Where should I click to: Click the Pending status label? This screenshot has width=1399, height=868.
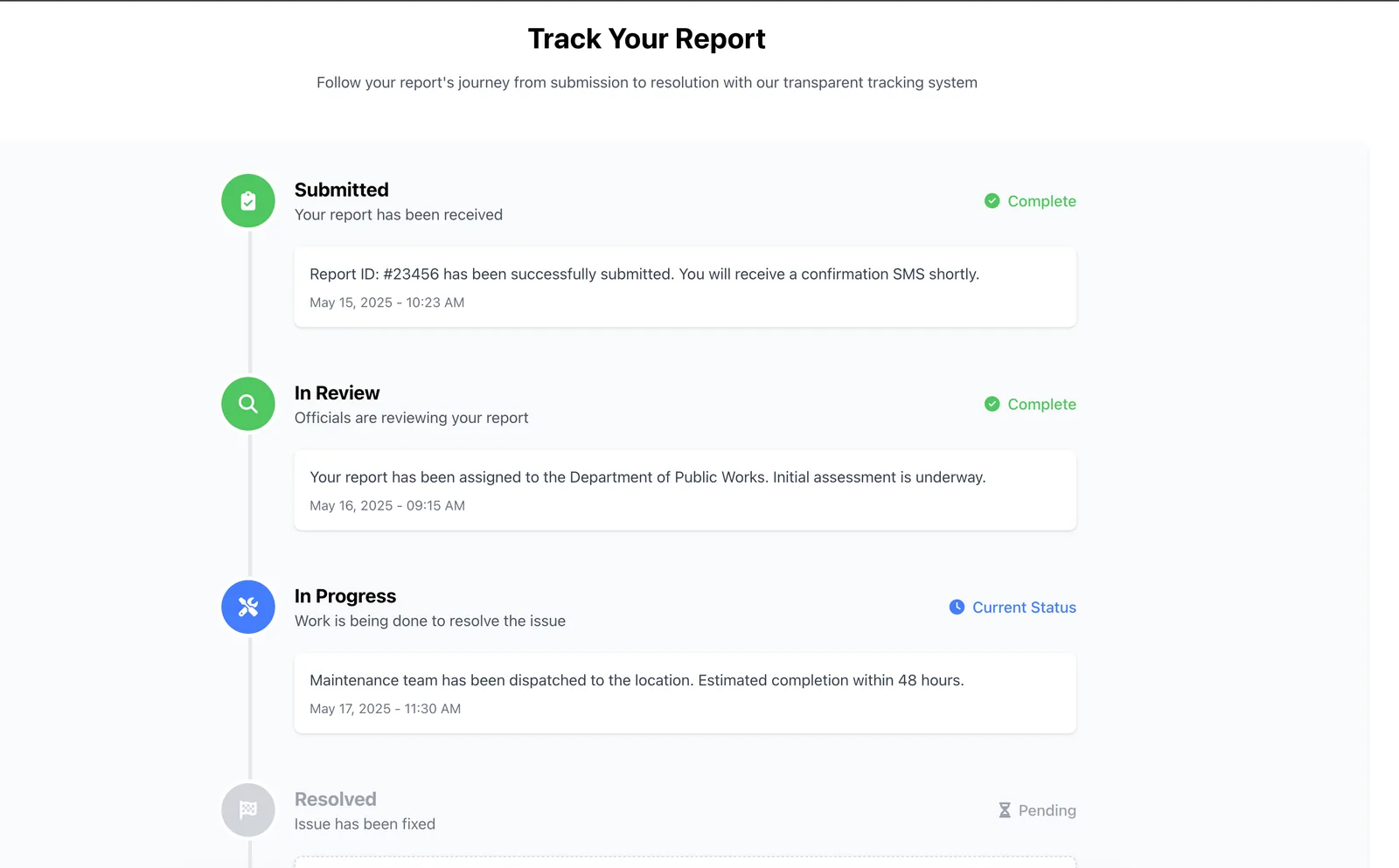pos(1048,810)
